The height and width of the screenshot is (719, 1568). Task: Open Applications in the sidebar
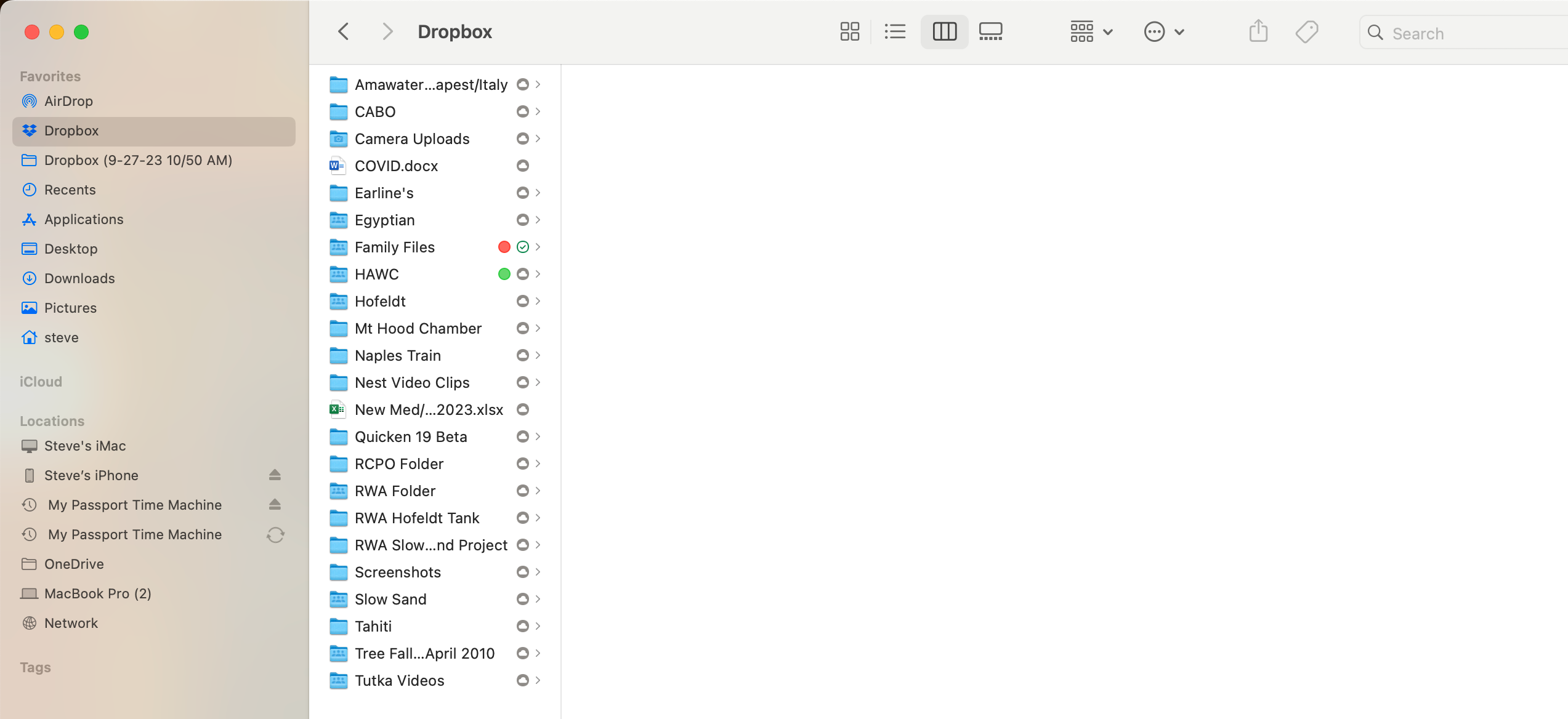(154, 219)
